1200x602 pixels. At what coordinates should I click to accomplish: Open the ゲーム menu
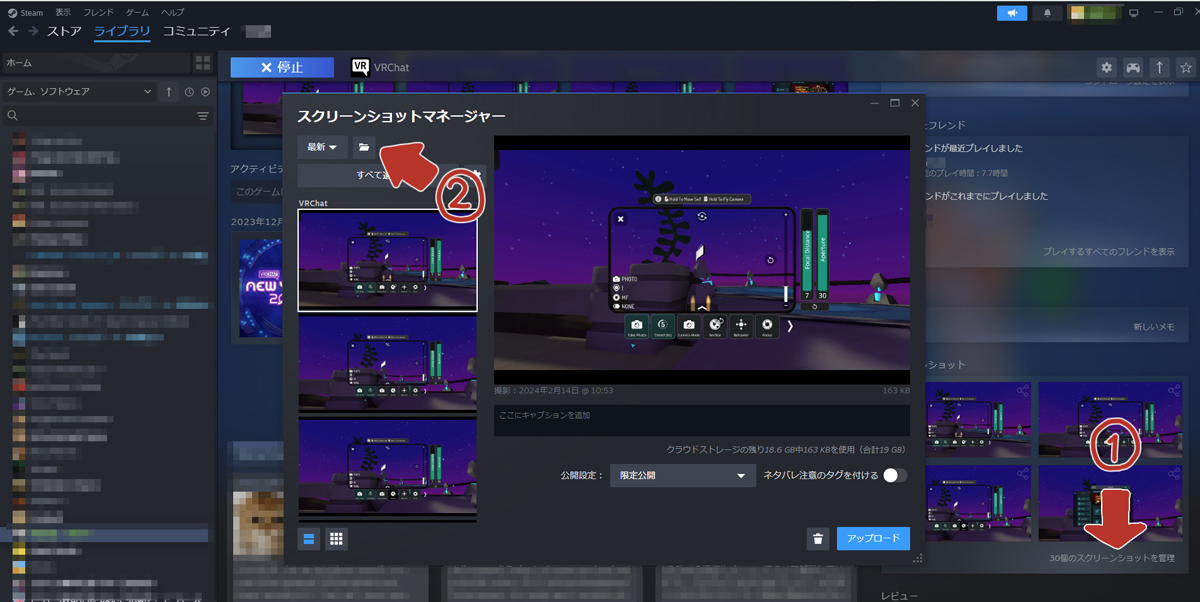[x=138, y=12]
